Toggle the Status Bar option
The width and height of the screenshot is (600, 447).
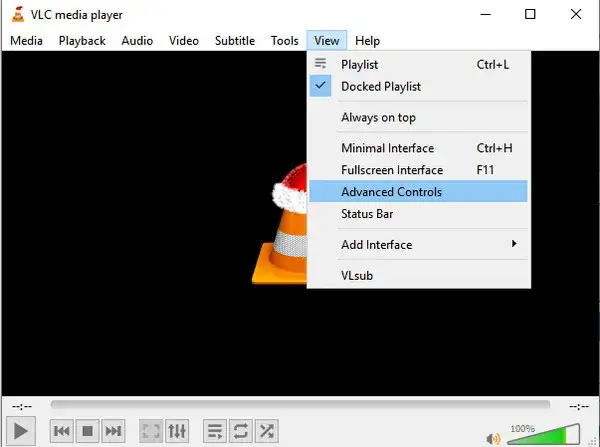418,214
